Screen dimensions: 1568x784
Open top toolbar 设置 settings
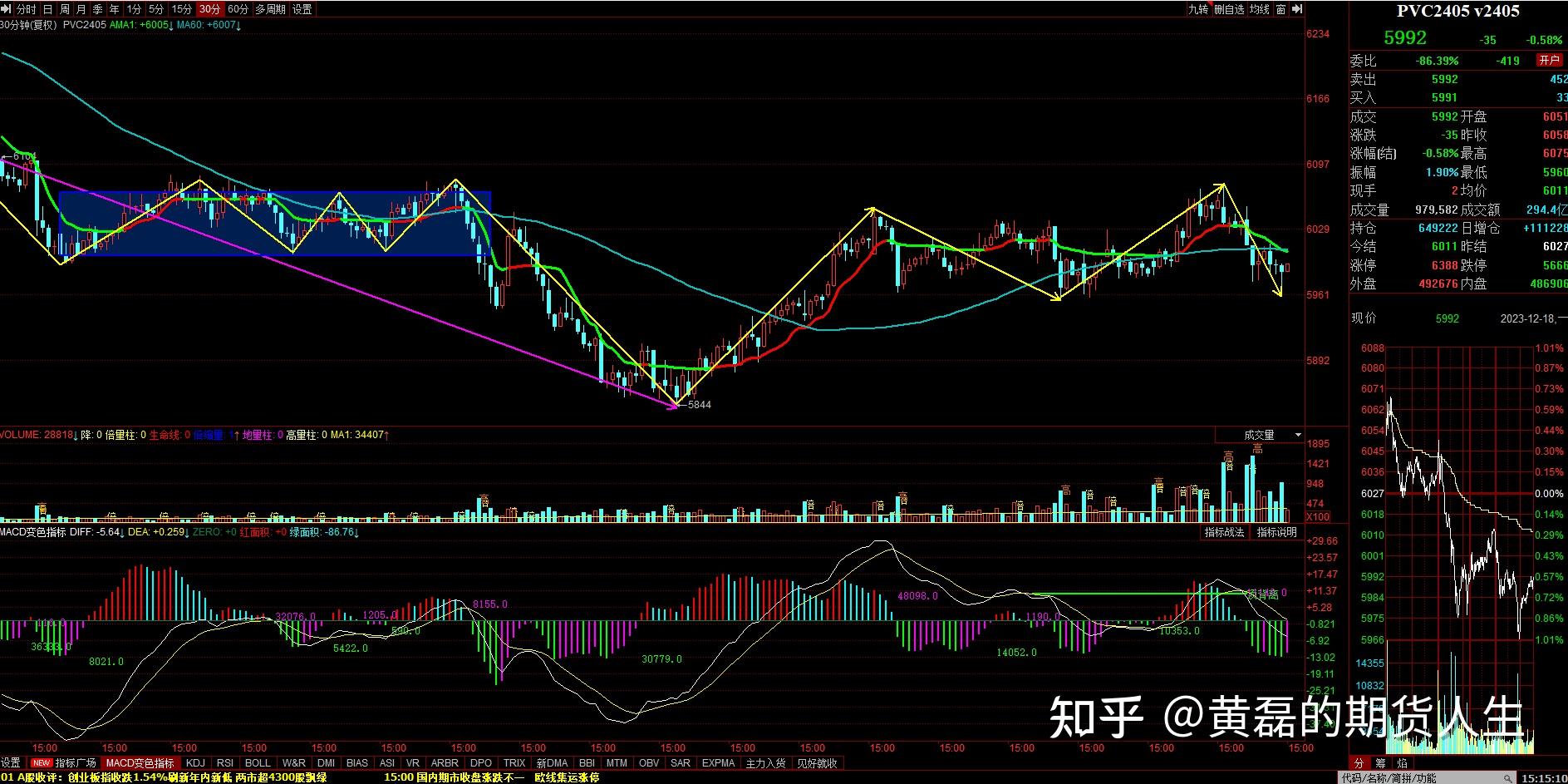(302, 9)
